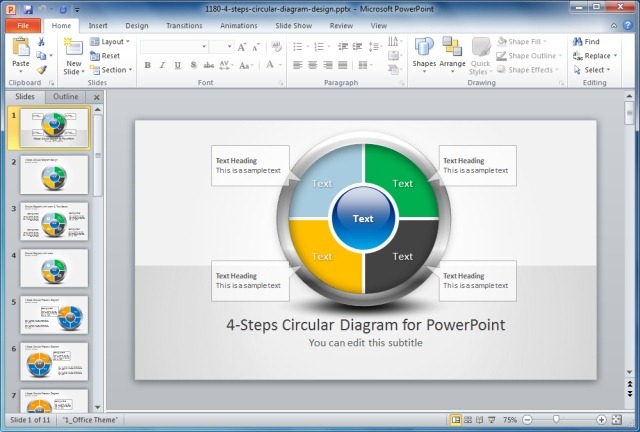Screen dimensions: 640x432
Task: Zoom in with plus button
Action: coord(601,419)
